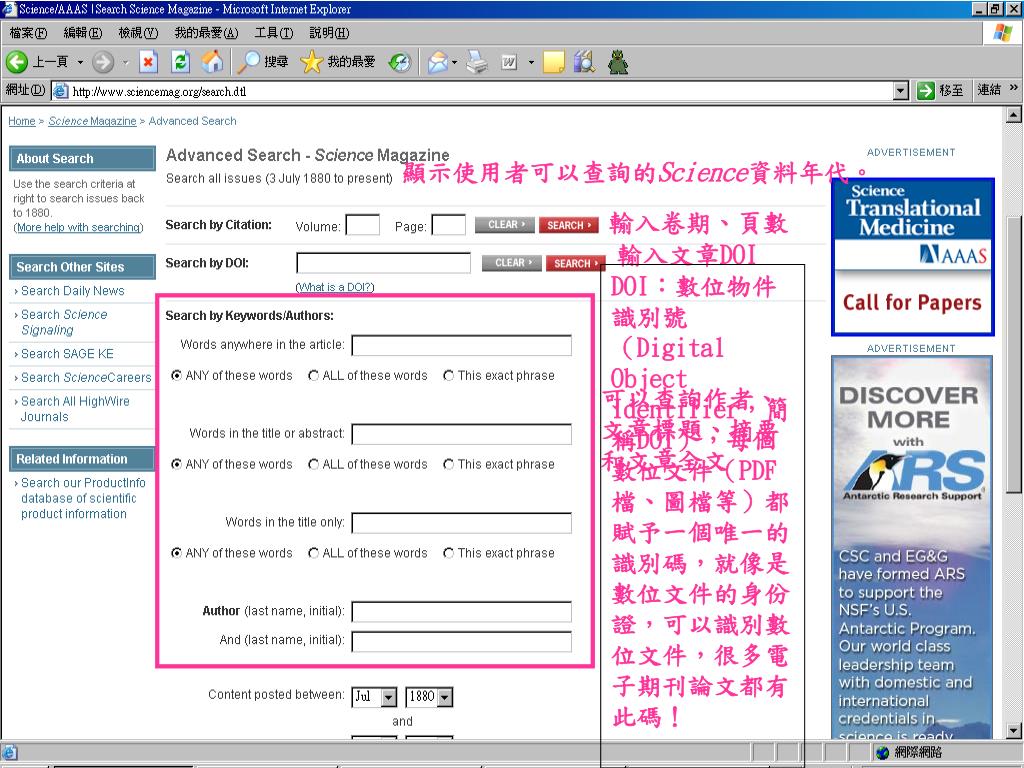The width and height of the screenshot is (1024, 768).
Task: Select This exact phrase for title or abstract
Action: tap(448, 464)
